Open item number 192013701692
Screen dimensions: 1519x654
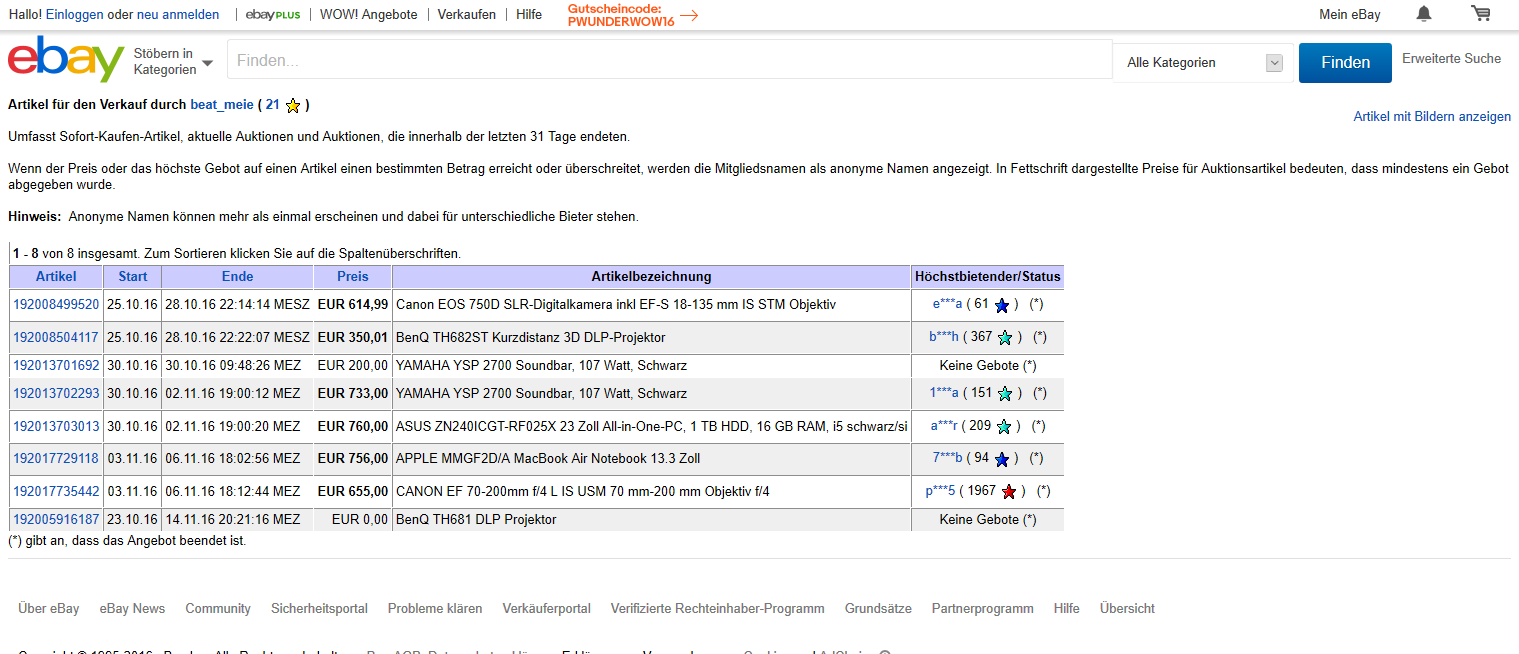(56, 366)
